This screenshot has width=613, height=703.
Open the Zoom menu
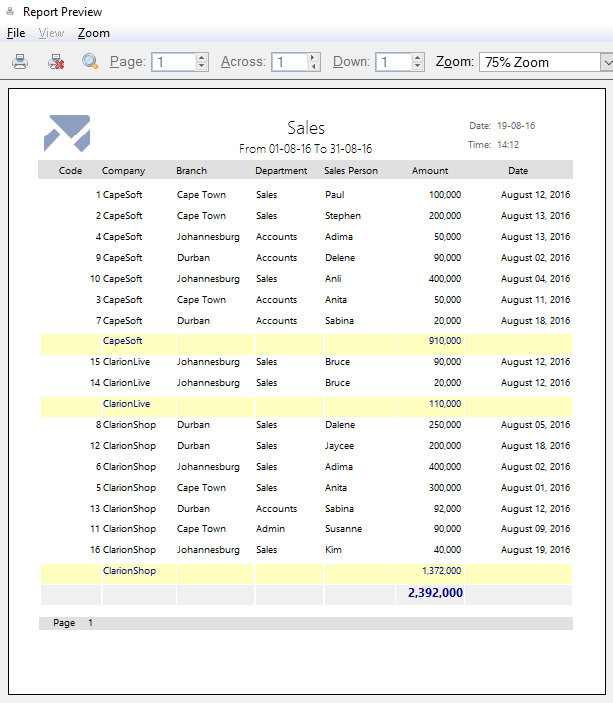click(93, 33)
